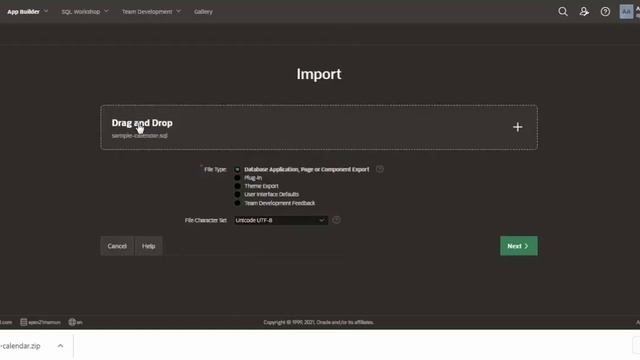The height and width of the screenshot is (360, 640).
Task: Click the language globe icon in the footer
Action: tap(72, 322)
